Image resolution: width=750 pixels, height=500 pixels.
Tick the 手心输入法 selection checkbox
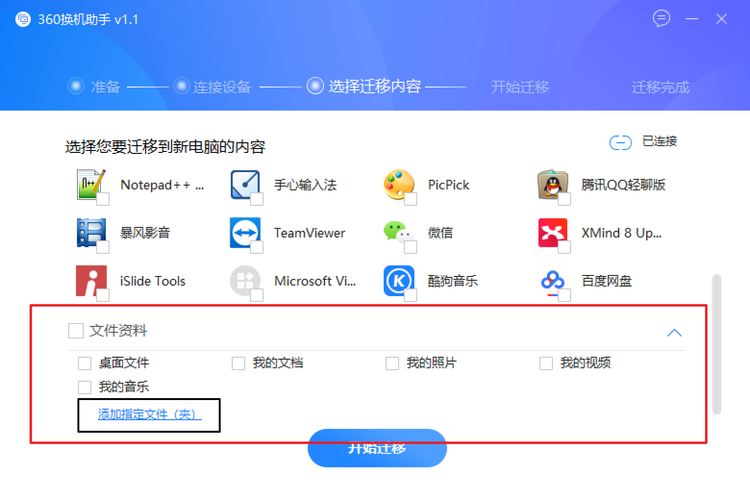(257, 199)
